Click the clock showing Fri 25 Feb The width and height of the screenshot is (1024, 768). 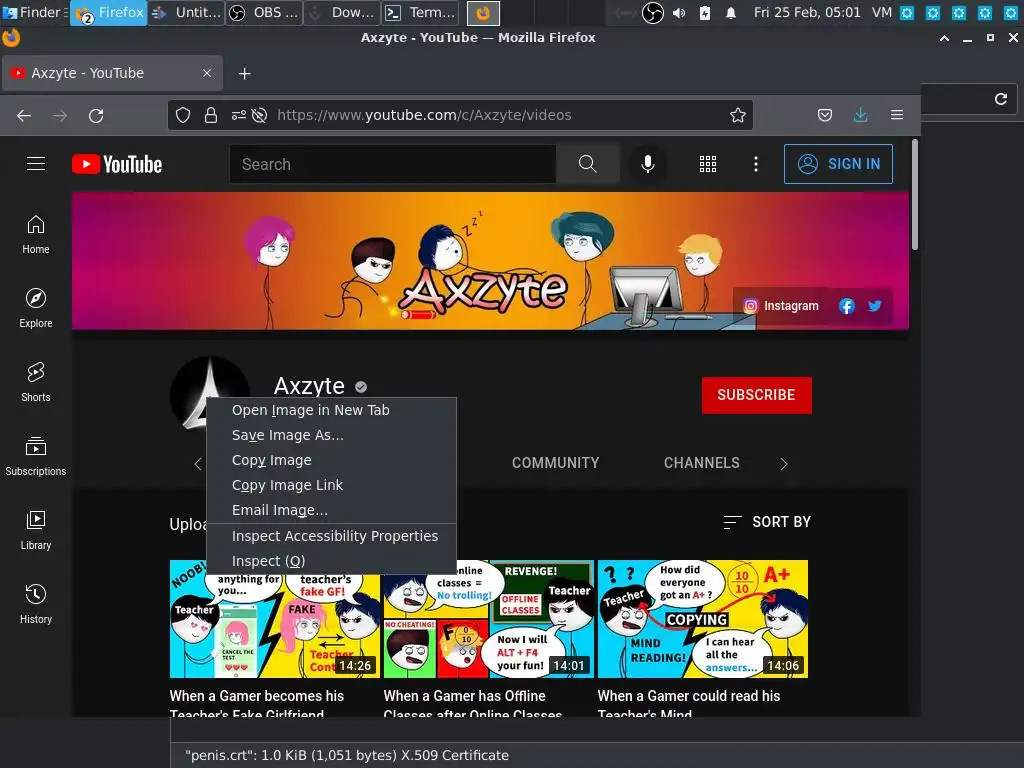pos(807,12)
